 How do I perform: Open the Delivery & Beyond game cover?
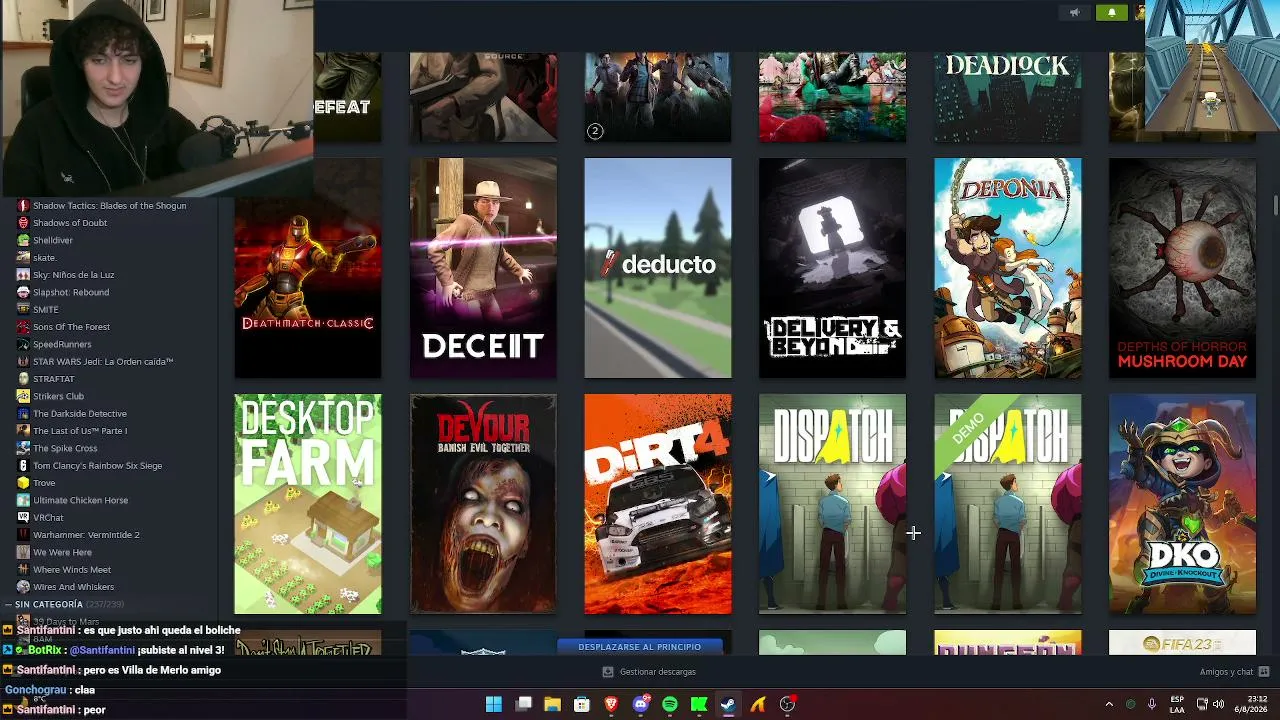pos(833,268)
